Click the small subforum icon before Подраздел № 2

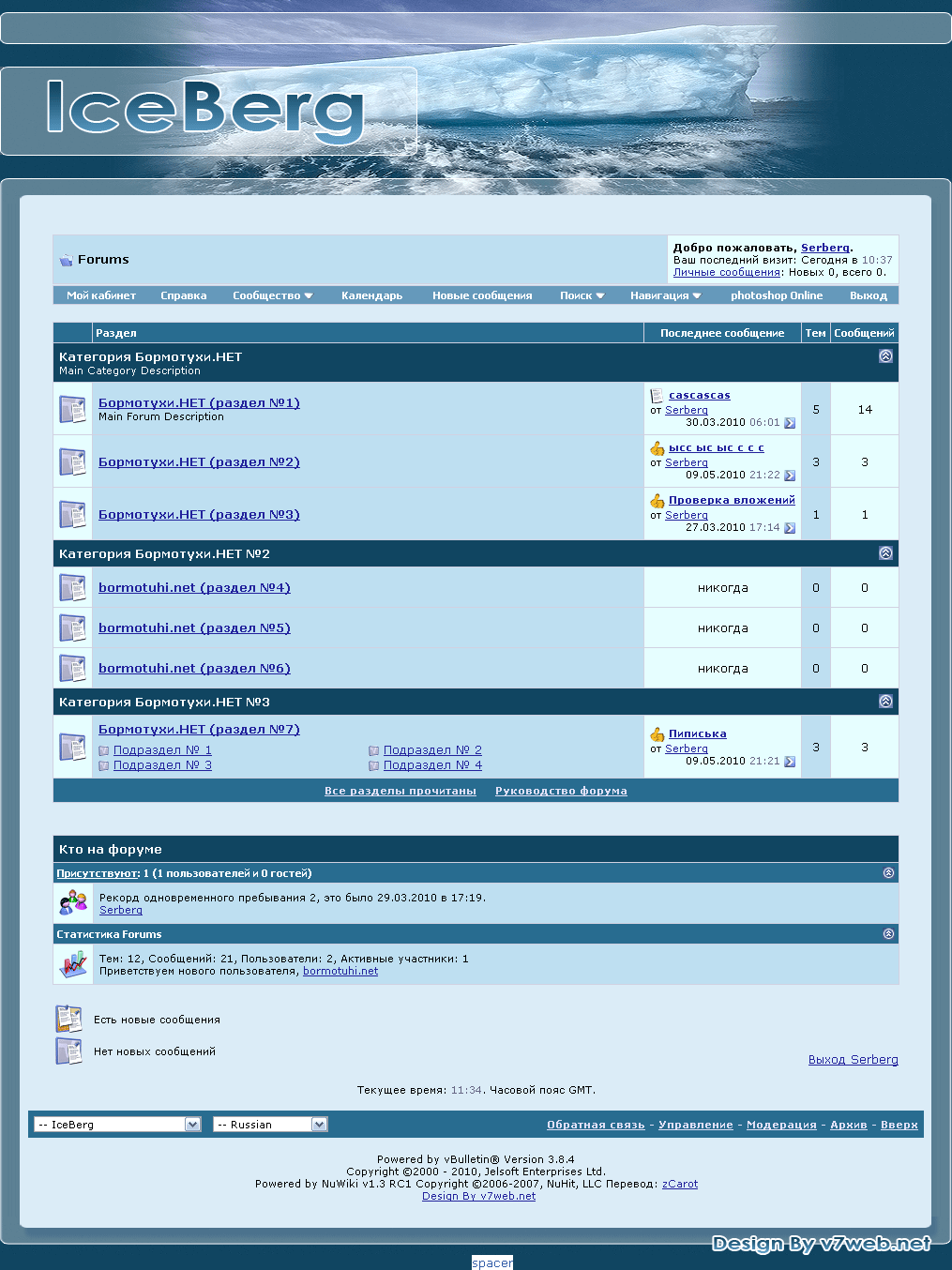click(x=374, y=750)
